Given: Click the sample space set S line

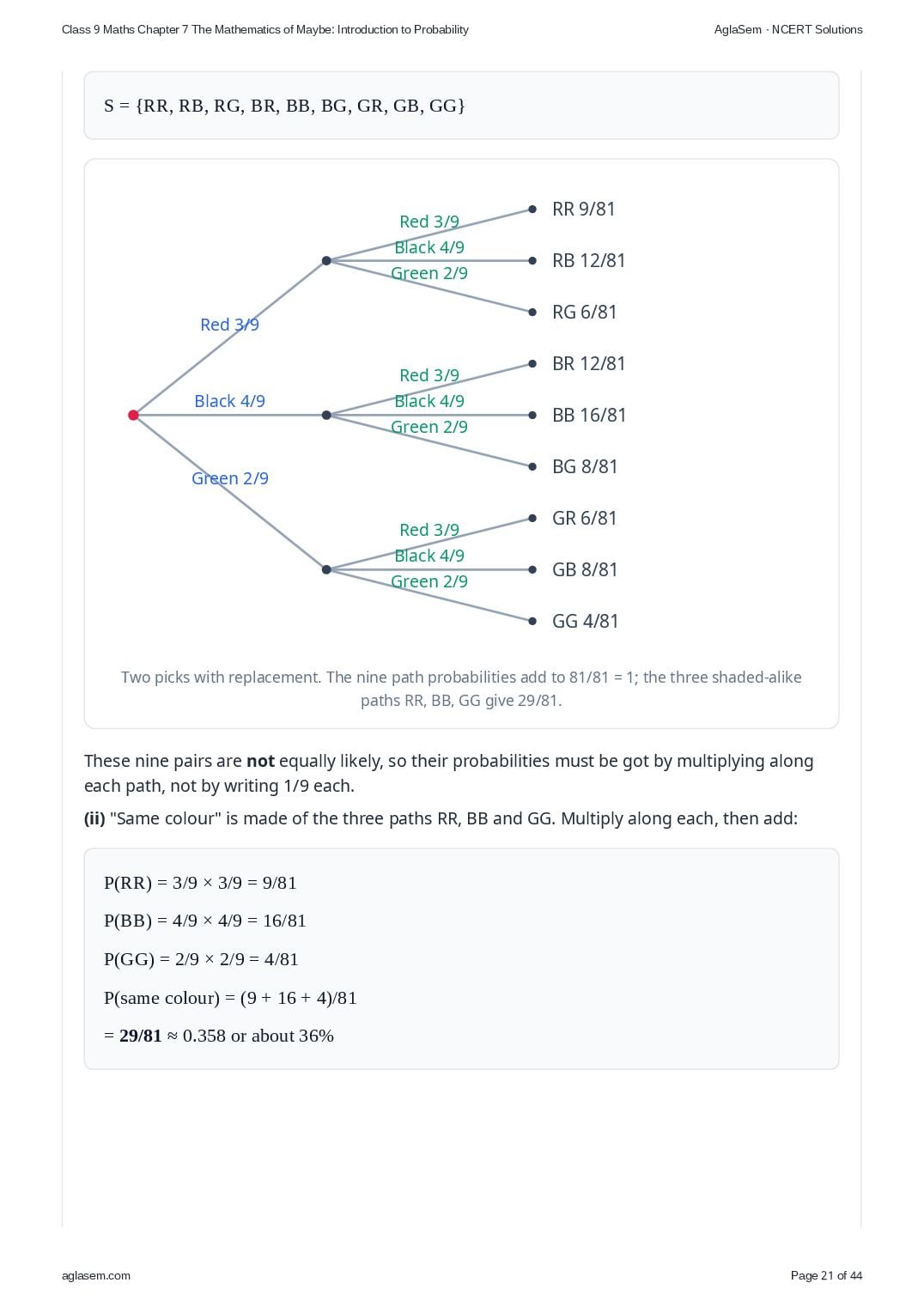Looking at the screenshot, I should [284, 106].
